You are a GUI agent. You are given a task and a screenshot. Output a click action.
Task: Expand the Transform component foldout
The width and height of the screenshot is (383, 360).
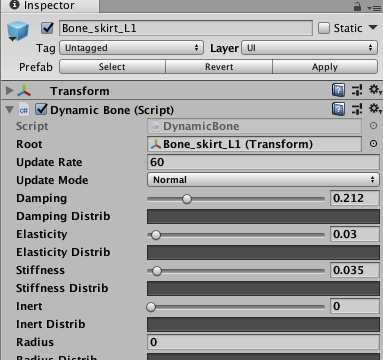9,90
